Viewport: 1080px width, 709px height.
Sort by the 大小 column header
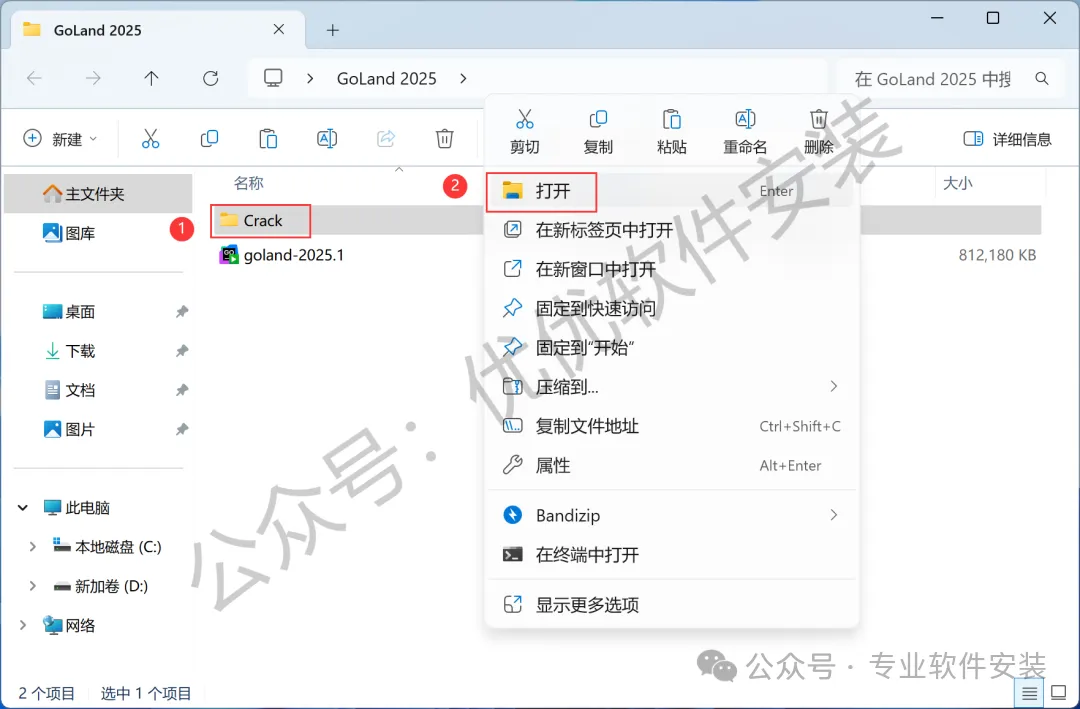coord(957,183)
